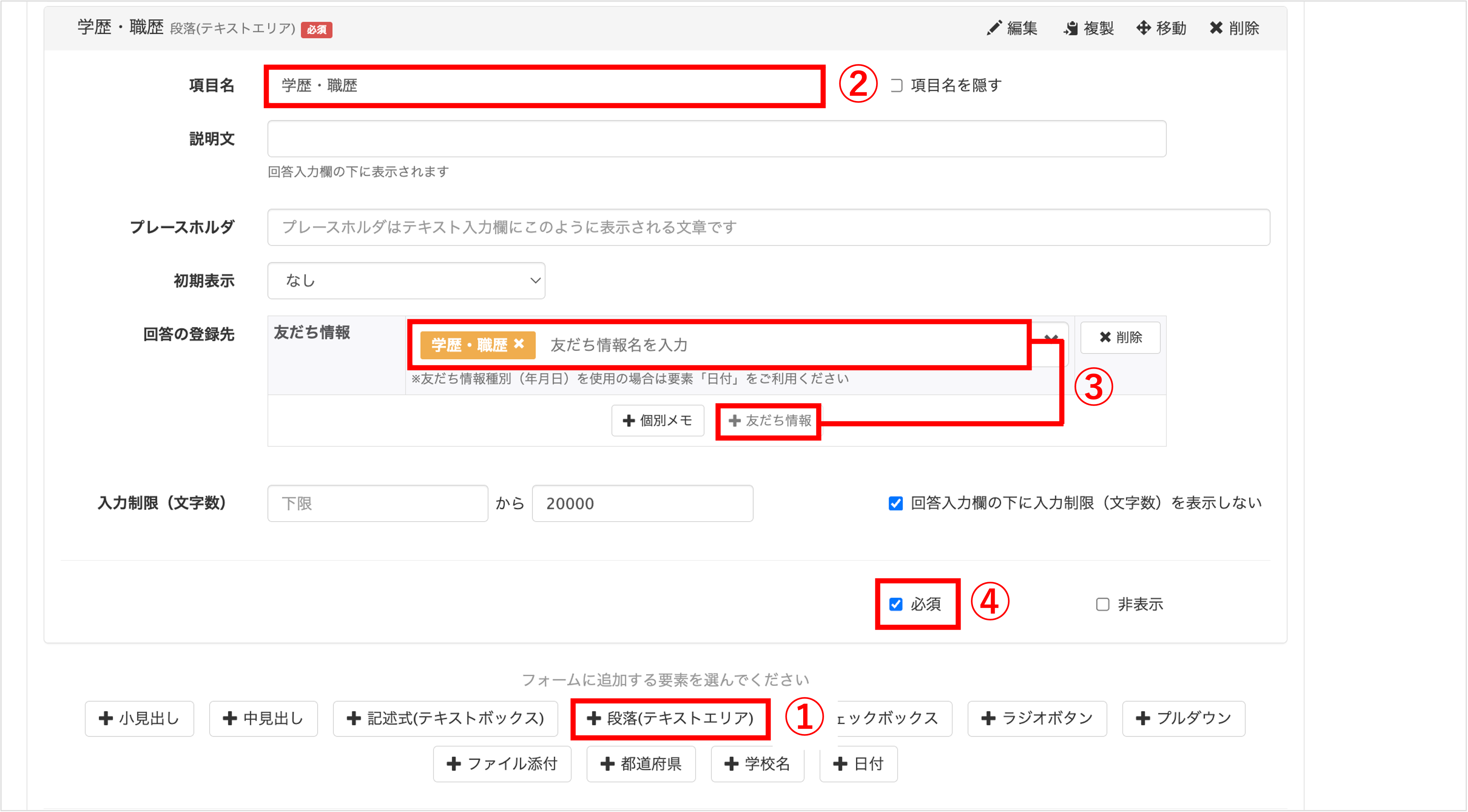Click the upper limit field showing 20000
The image size is (1468, 812).
click(642, 503)
